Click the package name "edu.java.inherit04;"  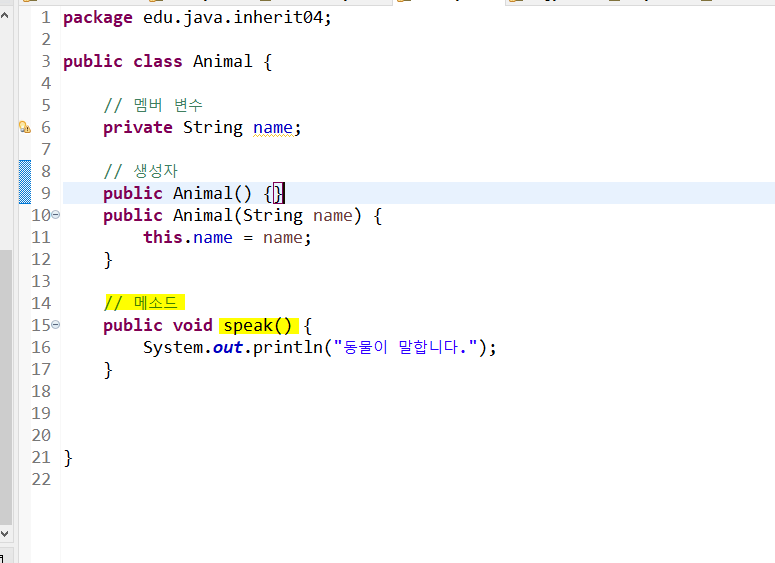click(237, 17)
